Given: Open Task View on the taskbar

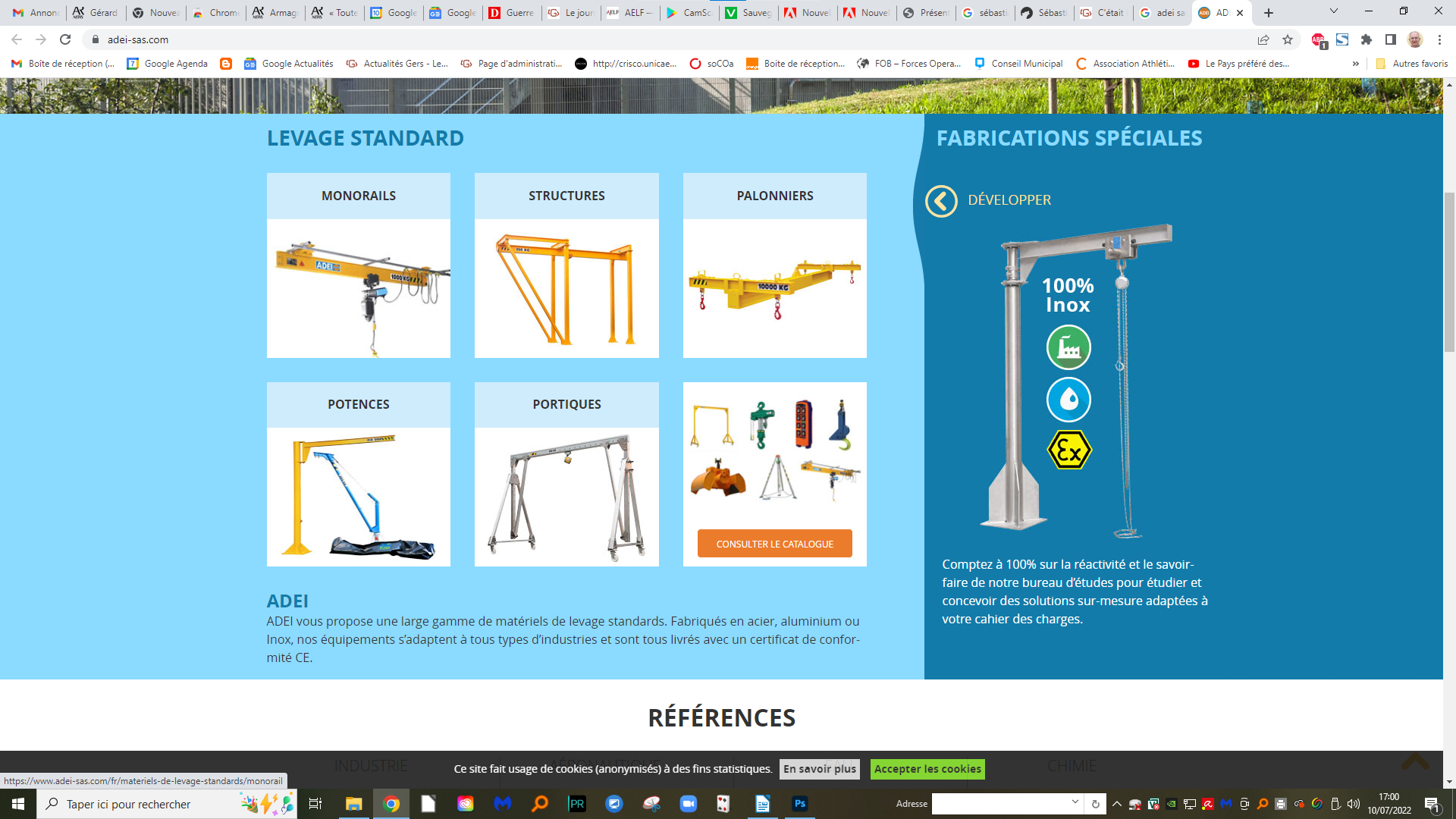Looking at the screenshot, I should pyautogui.click(x=315, y=804).
